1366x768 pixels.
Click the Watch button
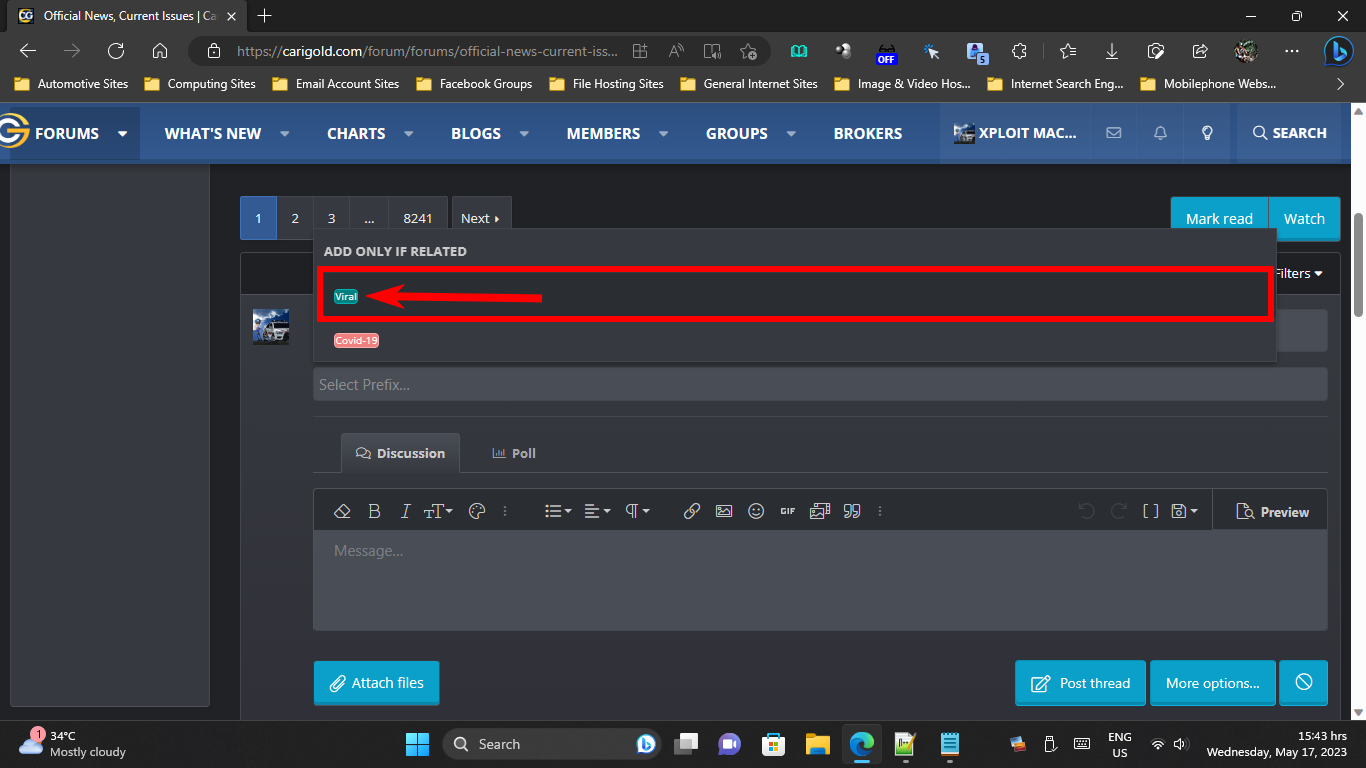coord(1304,219)
